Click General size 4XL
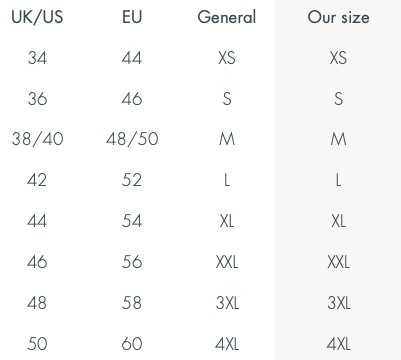This screenshot has height=360, width=401. (x=227, y=344)
